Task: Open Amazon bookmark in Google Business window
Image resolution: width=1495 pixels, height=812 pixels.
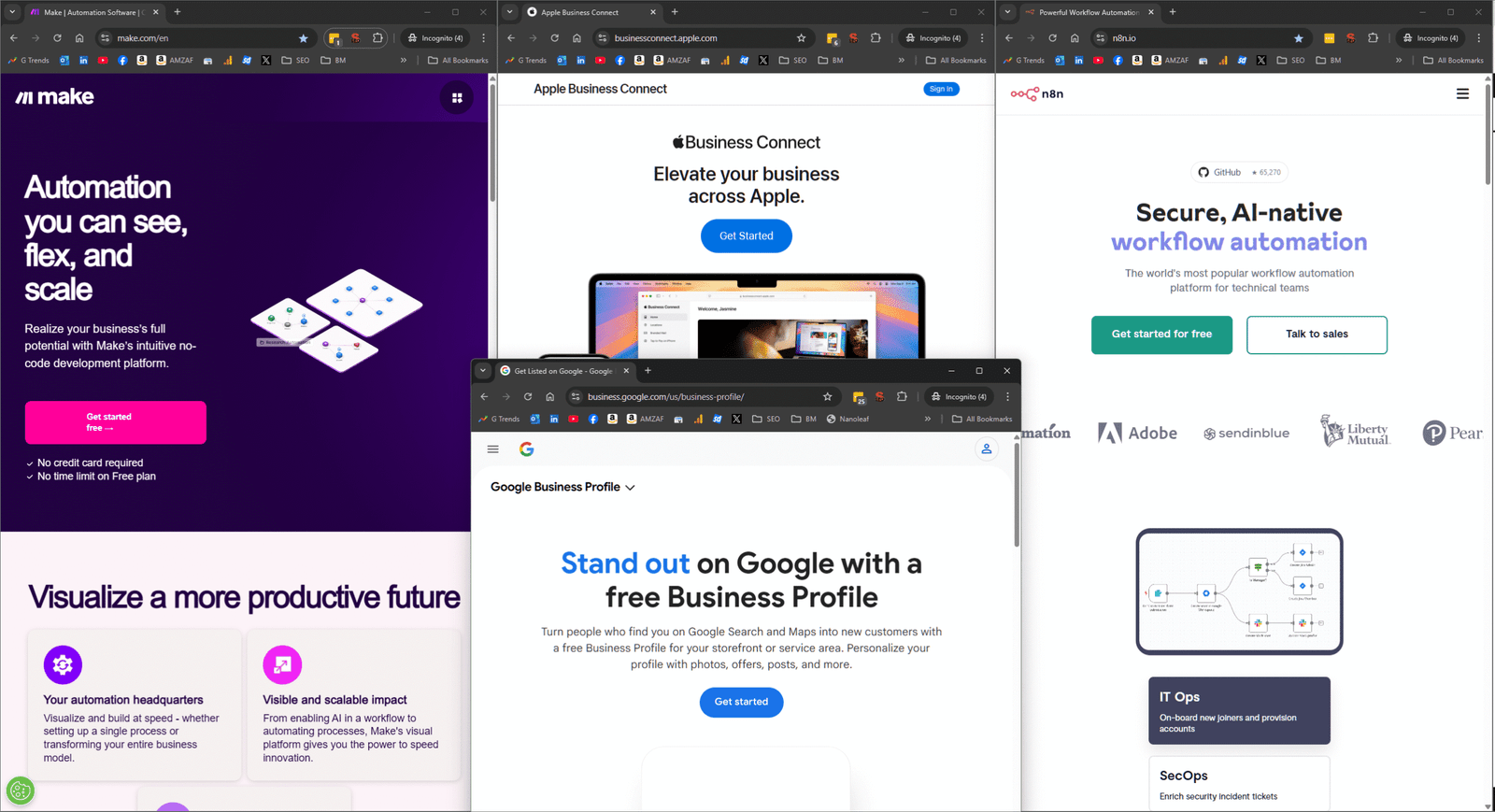Action: (x=612, y=419)
